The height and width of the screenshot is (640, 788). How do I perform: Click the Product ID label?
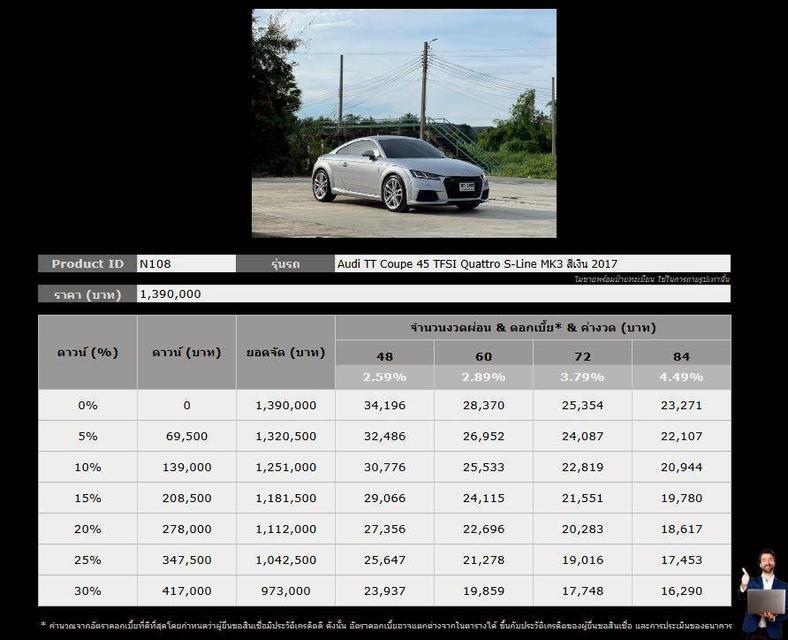pyautogui.click(x=87, y=264)
